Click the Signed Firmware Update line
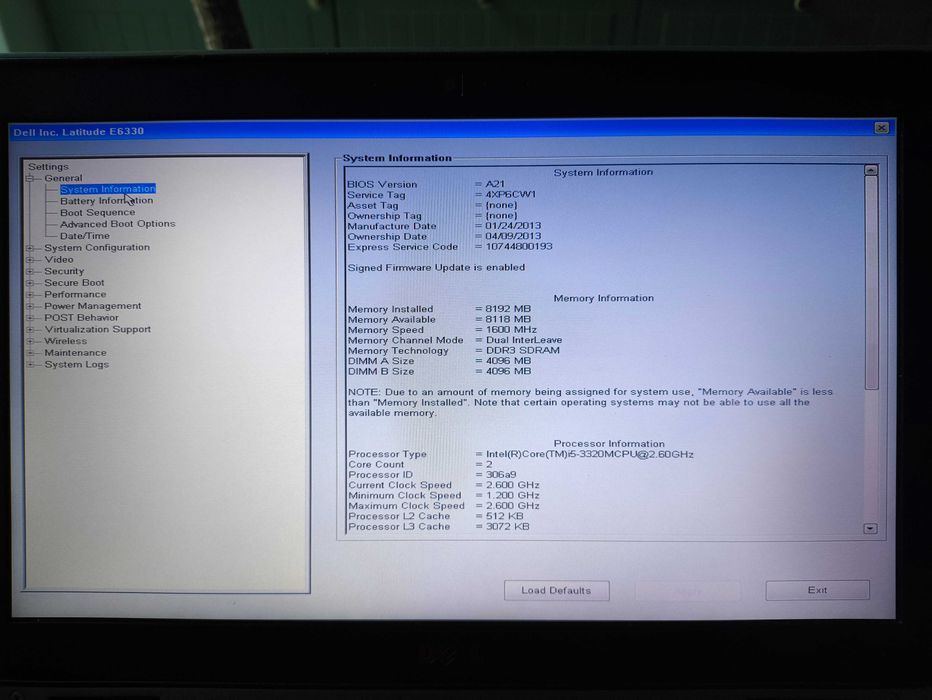 coord(436,267)
